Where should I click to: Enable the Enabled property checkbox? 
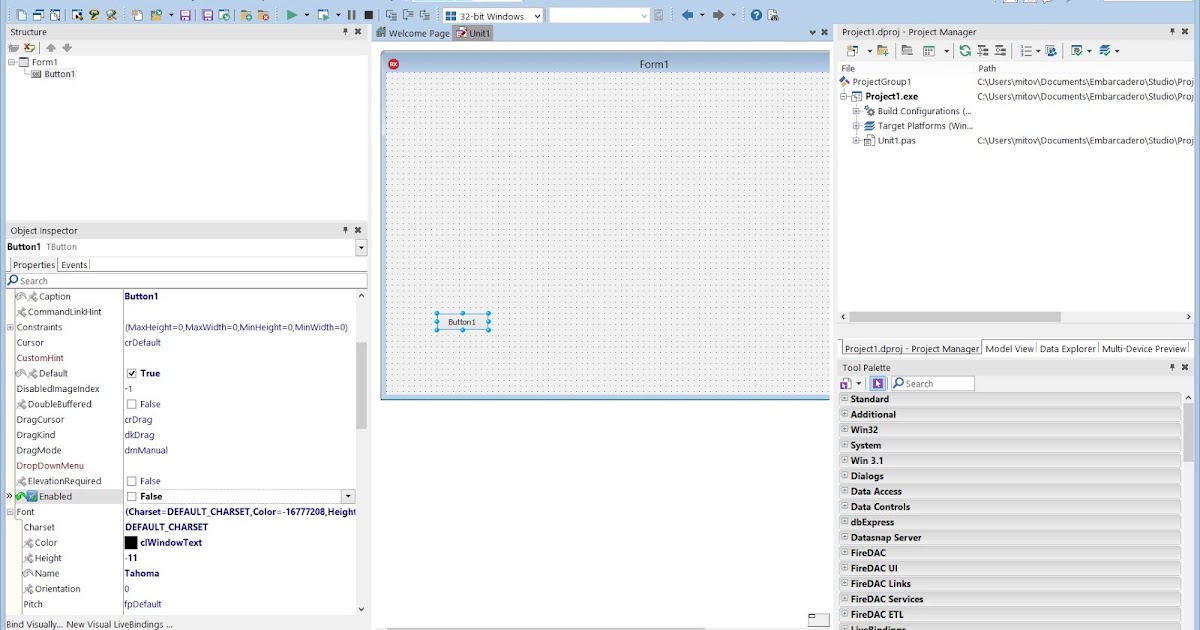[131, 495]
